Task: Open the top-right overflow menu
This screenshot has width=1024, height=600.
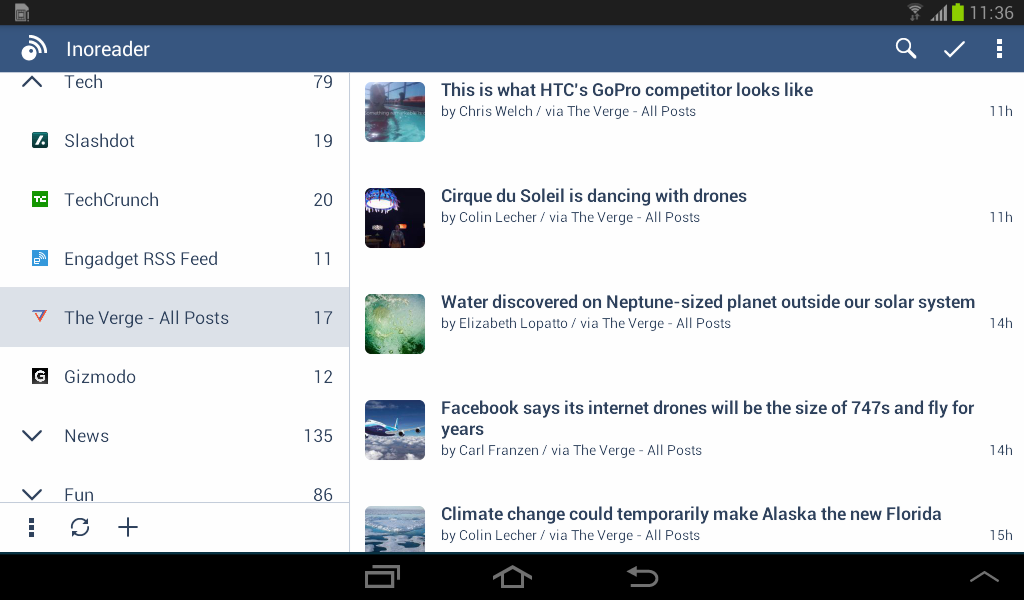Action: (999, 49)
